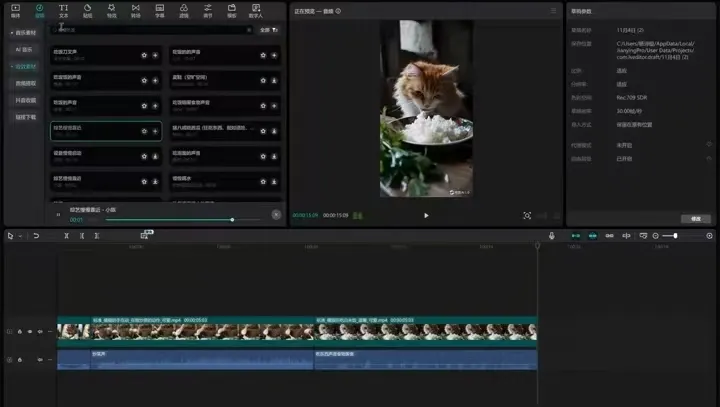Screen dimensions: 720x407
Task: Open the Text (文本) tab
Action: pos(63,11)
